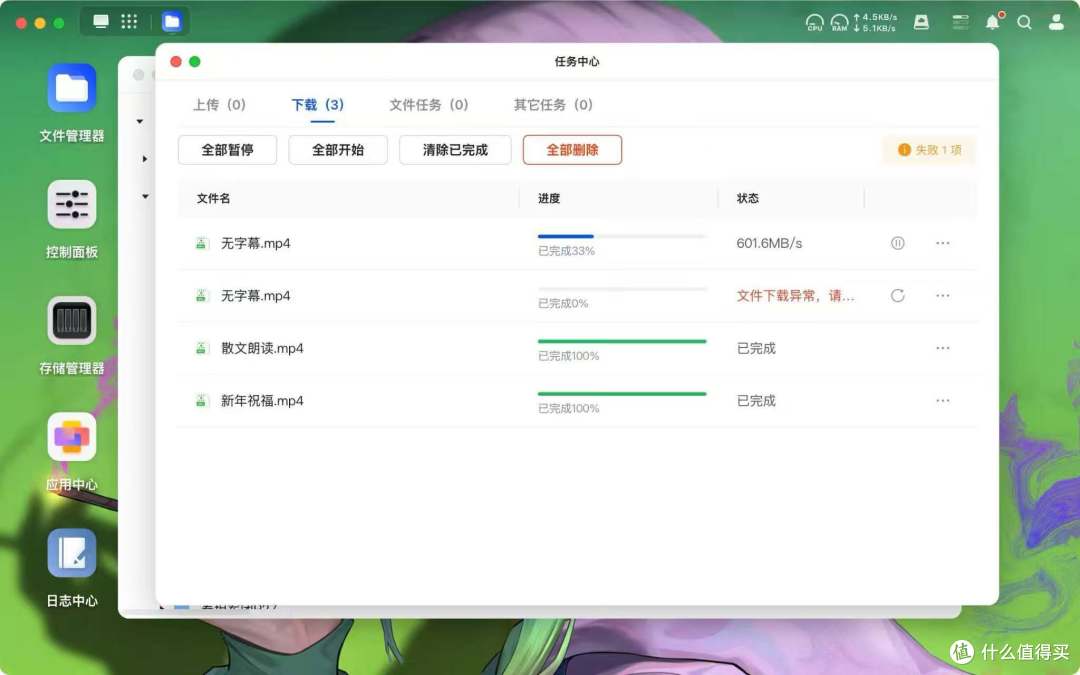The height and width of the screenshot is (675, 1080).
Task: Open the notifications bell
Action: point(993,21)
